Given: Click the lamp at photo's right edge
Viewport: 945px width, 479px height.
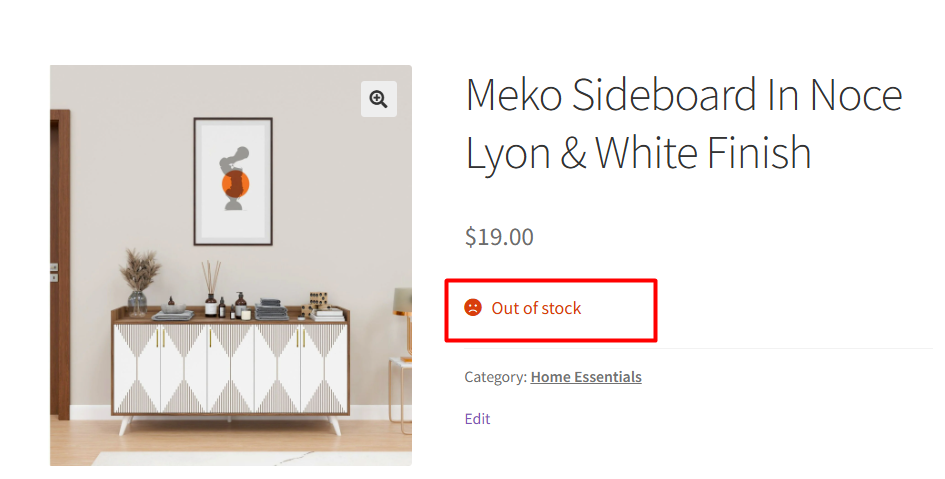Looking at the screenshot, I should tap(403, 303).
